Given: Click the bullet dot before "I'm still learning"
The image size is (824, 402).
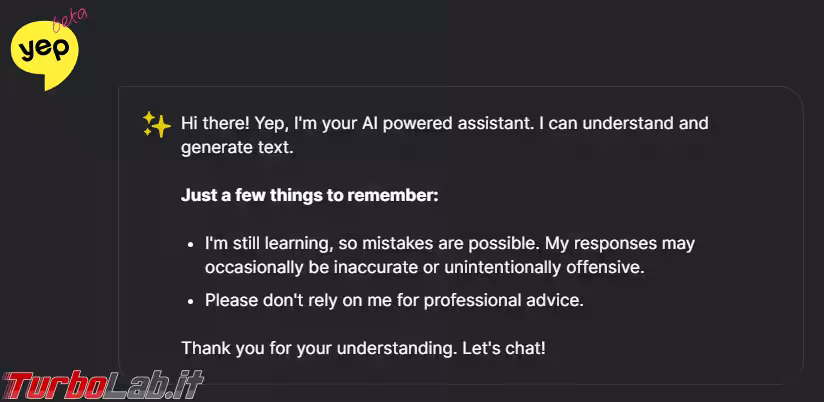Looking at the screenshot, I should tap(191, 244).
